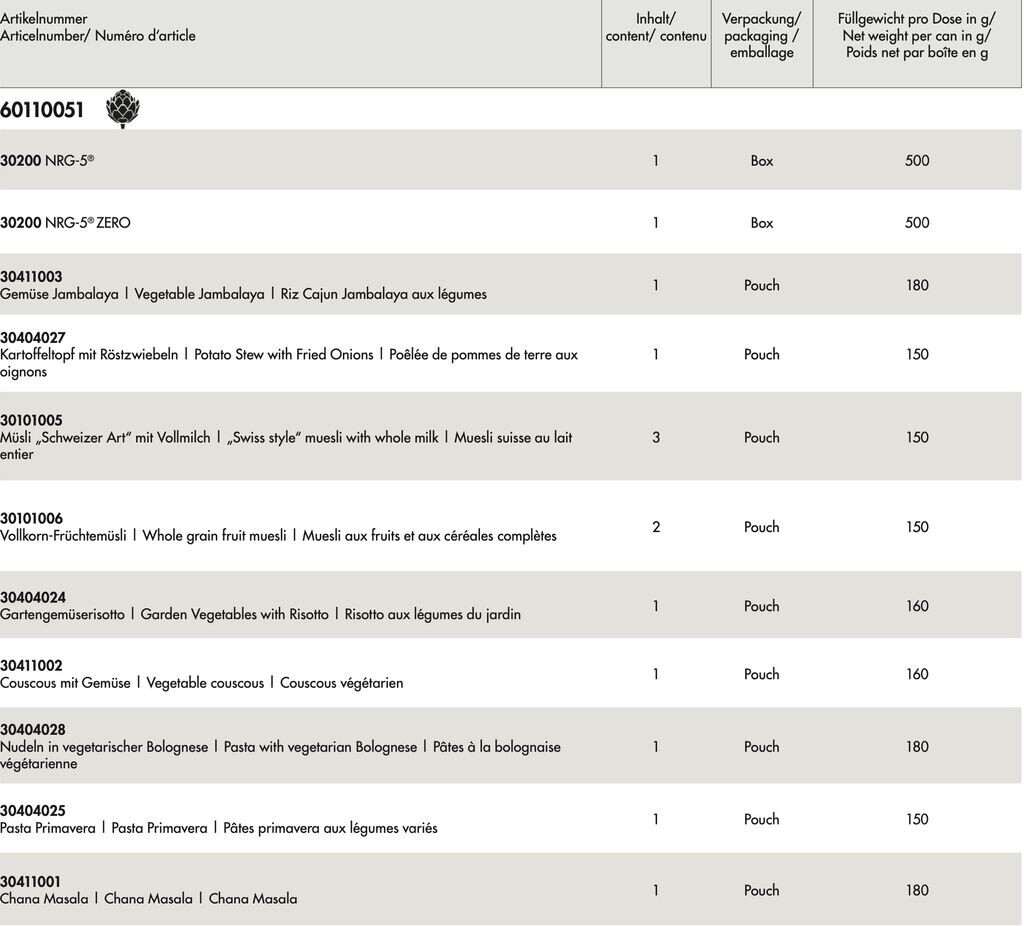1024x926 pixels.
Task: Click article number 60110051 heading
Action: point(42,111)
